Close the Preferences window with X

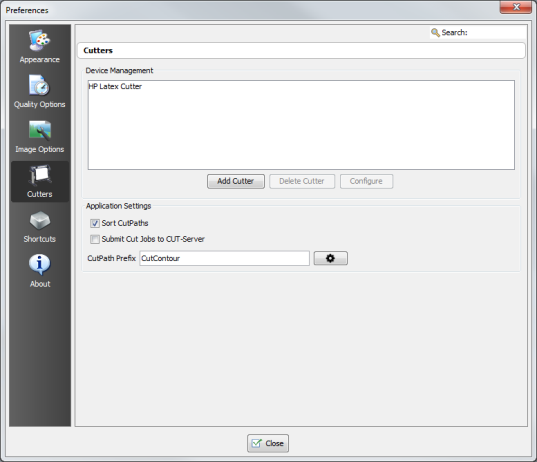(x=515, y=7)
